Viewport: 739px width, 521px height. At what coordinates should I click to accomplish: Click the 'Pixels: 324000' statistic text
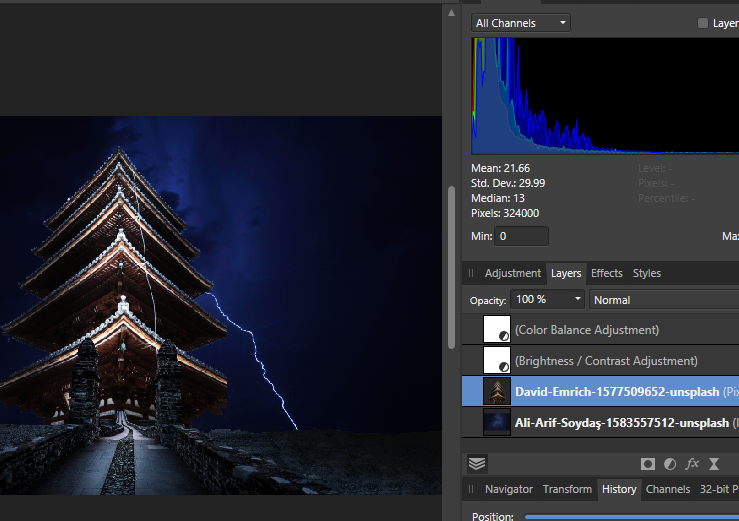(x=505, y=213)
